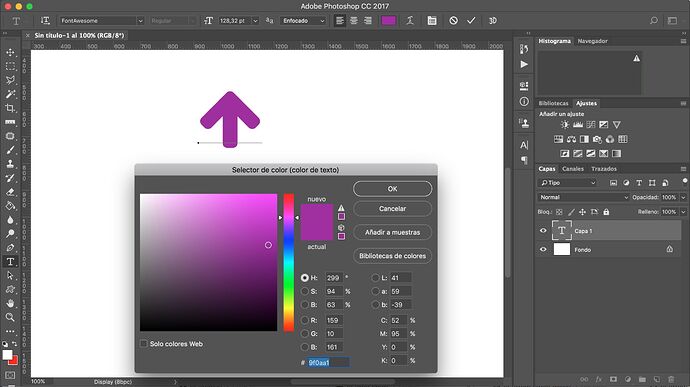Image resolution: width=690 pixels, height=387 pixels.
Task: Open the warp text options
Action: [410, 21]
